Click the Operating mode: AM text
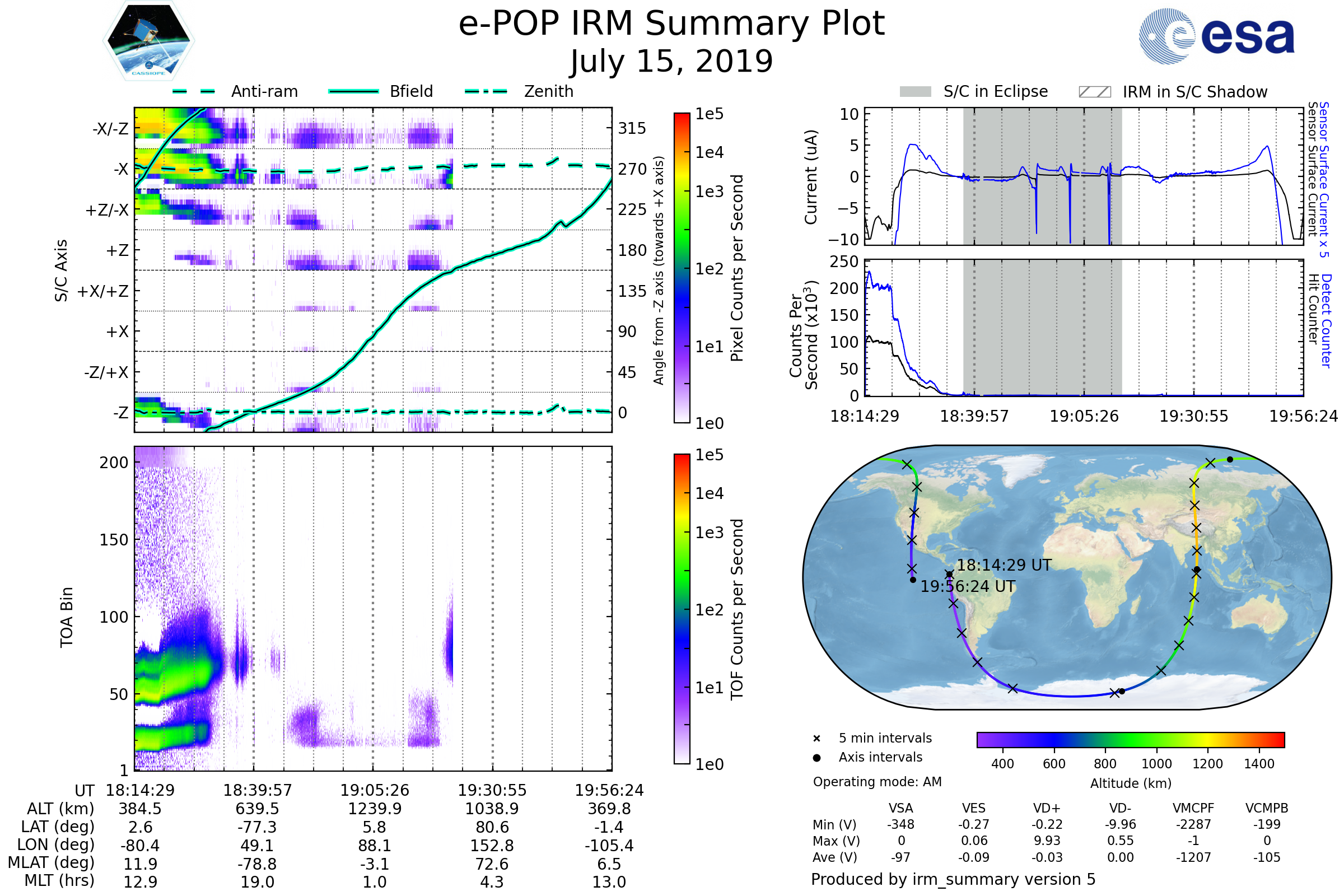 click(877, 782)
